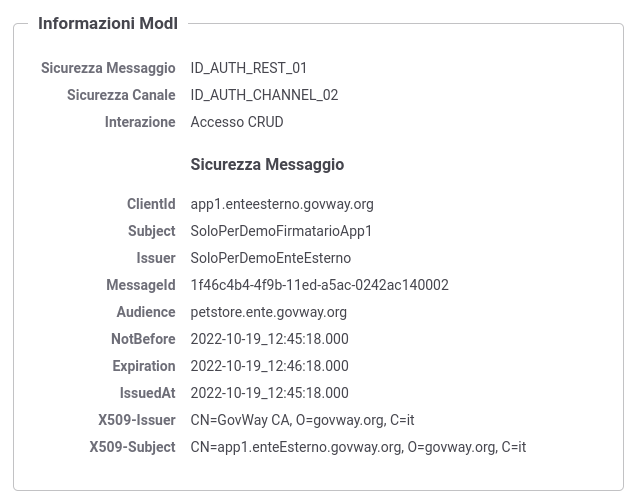Click the Sicurezza Canale label

tap(121, 95)
